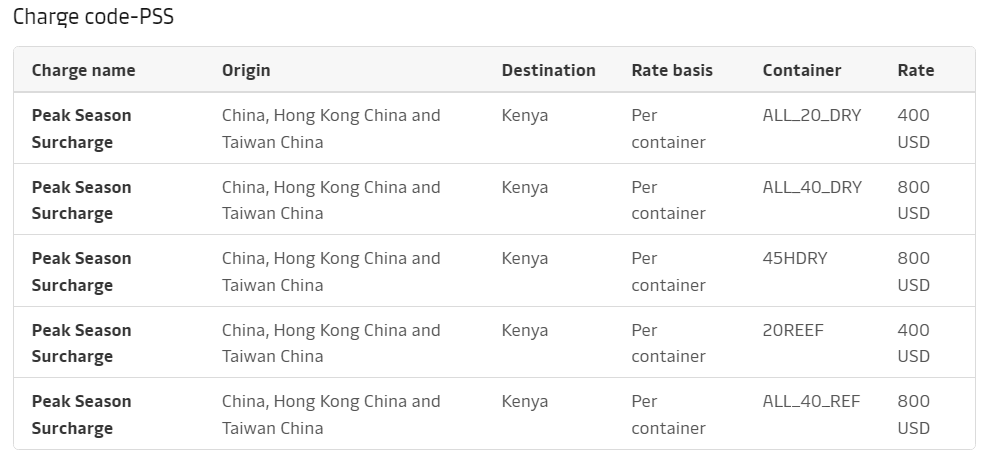Viewport: 984px width, 456px height.
Task: Select the Charge name column header
Action: (83, 70)
